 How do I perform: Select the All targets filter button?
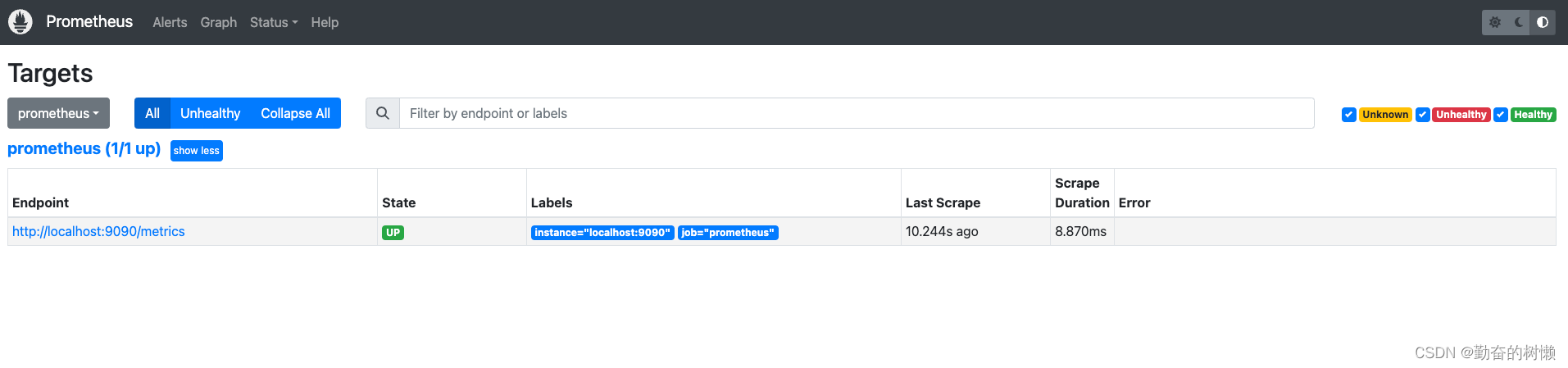click(152, 113)
